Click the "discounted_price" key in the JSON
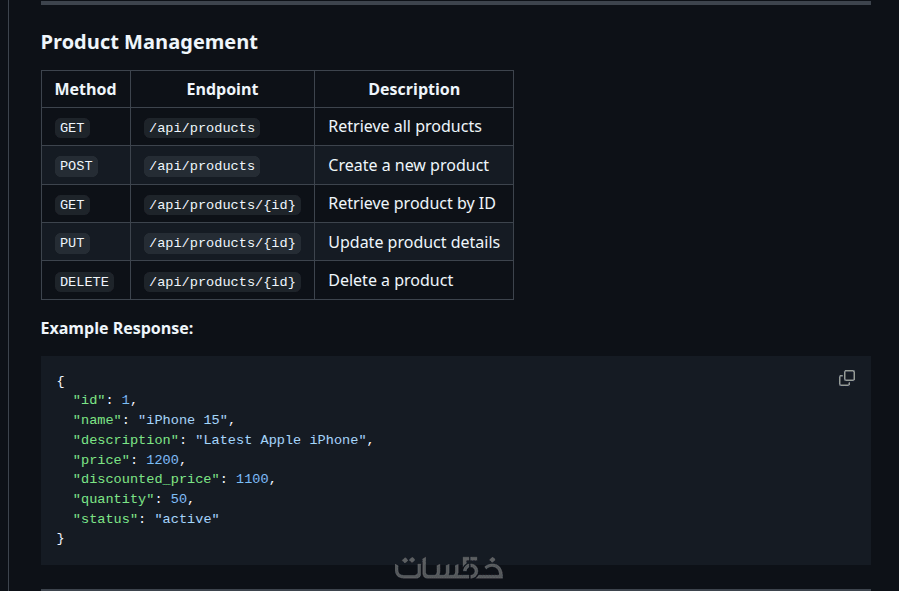This screenshot has width=899, height=591. (146, 479)
